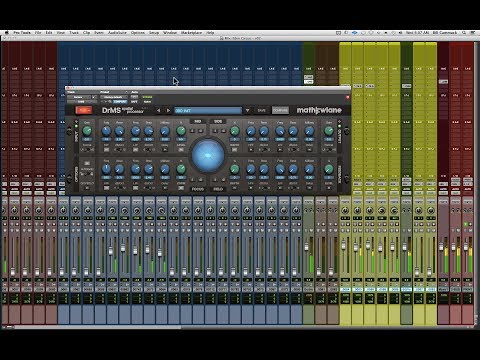Open the plugin window track selector dropdown
Image resolution: width=480 pixels, height=360 pixels.
[x=79, y=97]
